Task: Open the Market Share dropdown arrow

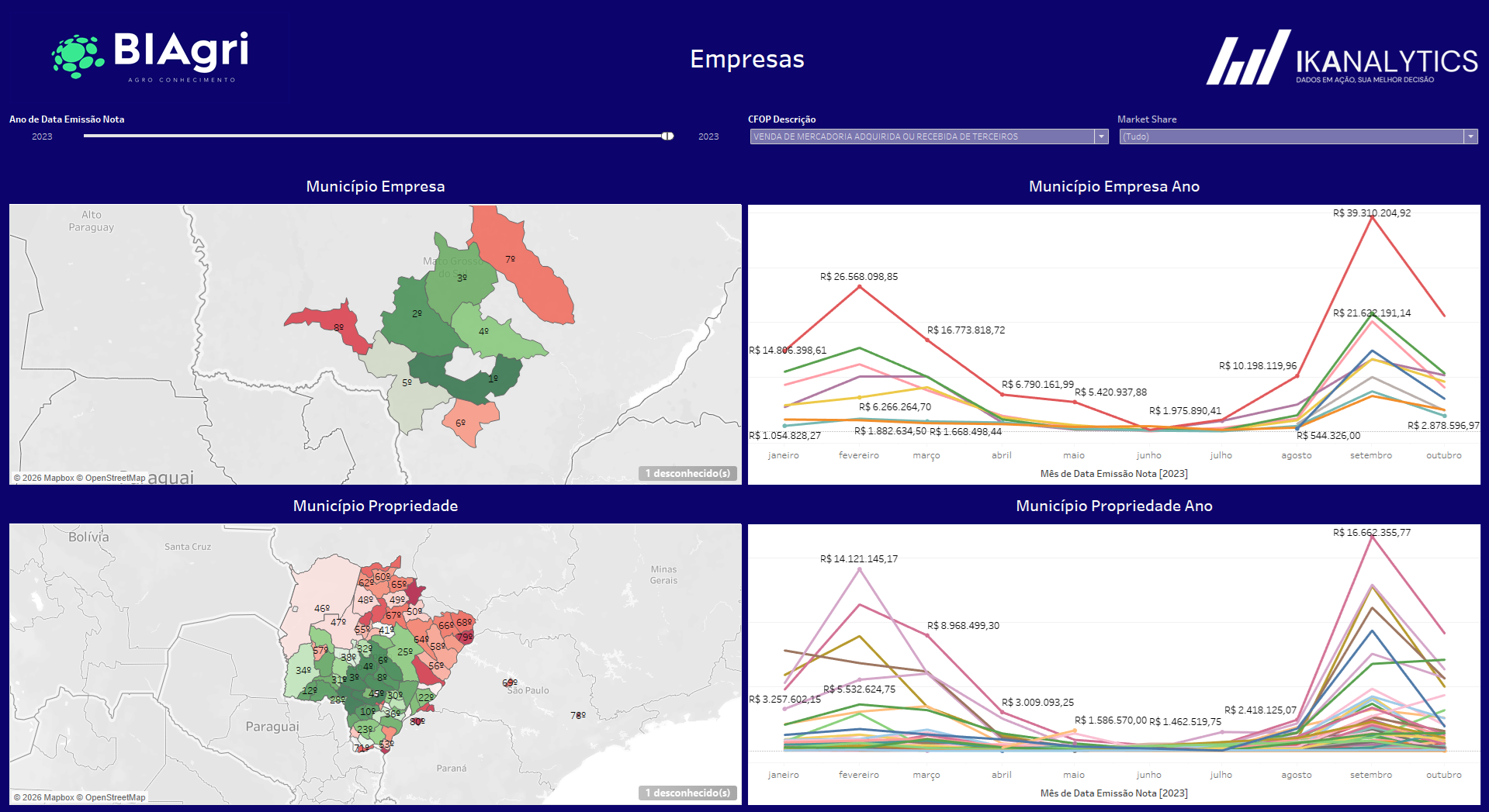Action: 1470,136
